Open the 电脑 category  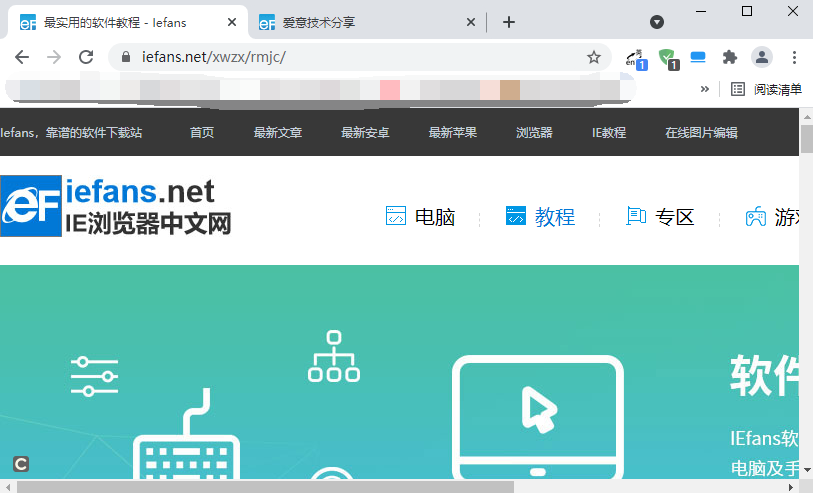coord(434,217)
